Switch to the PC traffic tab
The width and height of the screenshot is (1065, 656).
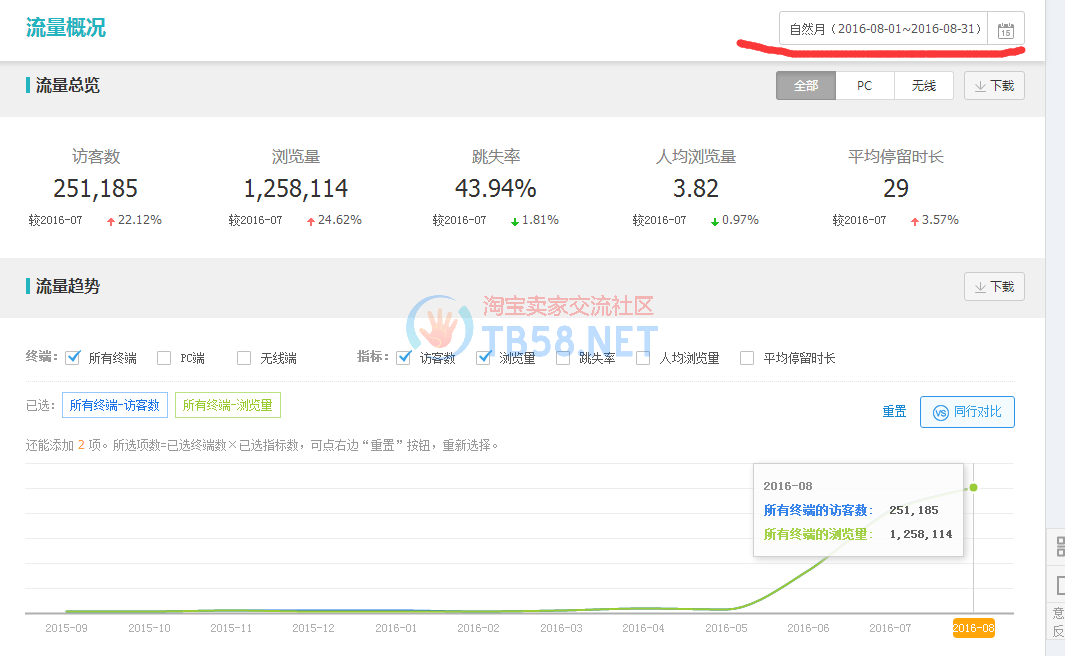[864, 86]
